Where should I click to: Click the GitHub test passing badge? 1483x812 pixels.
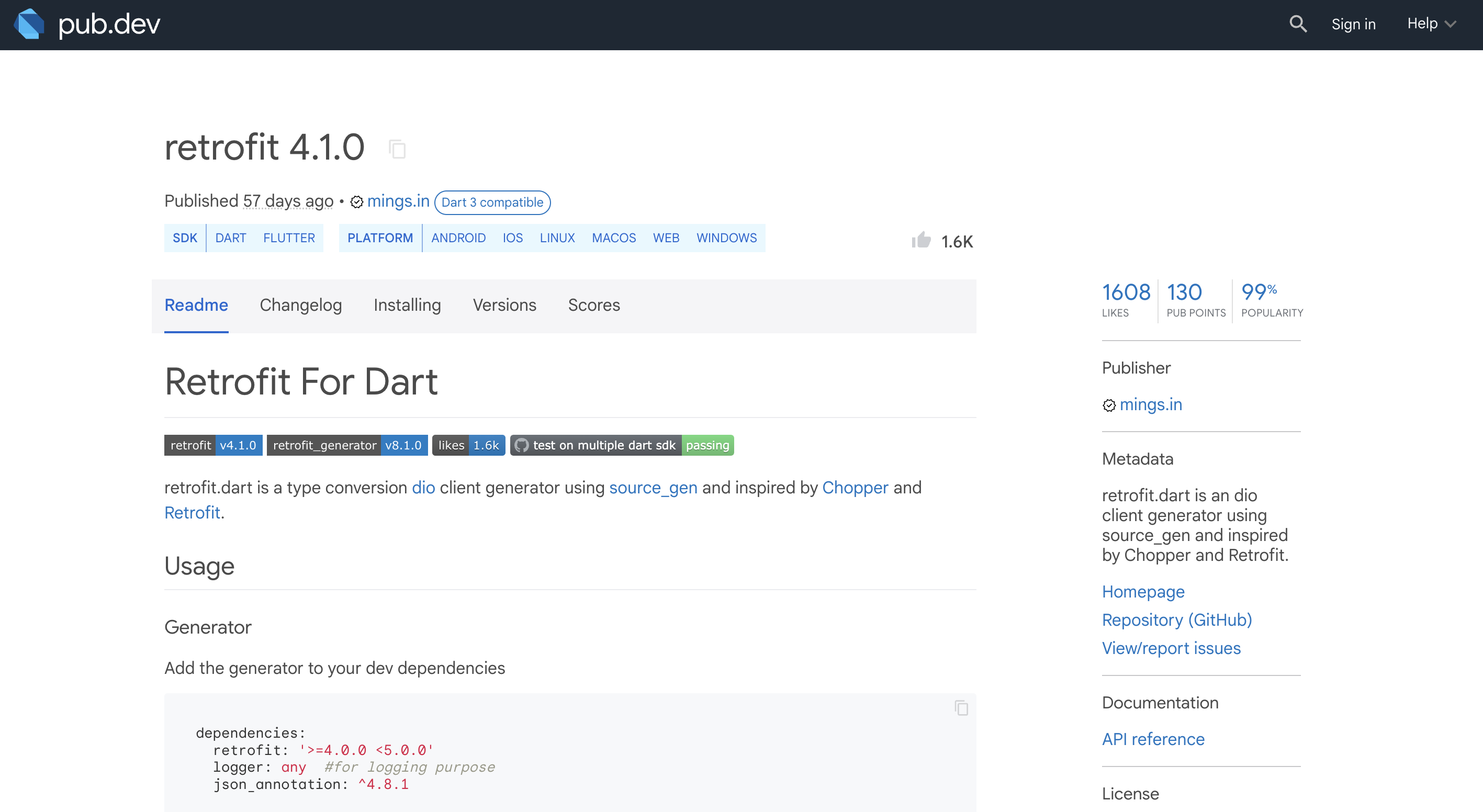pos(622,445)
